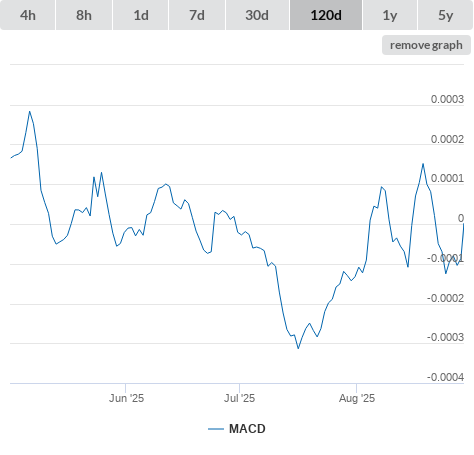Open the 7d time range view

[197, 15]
